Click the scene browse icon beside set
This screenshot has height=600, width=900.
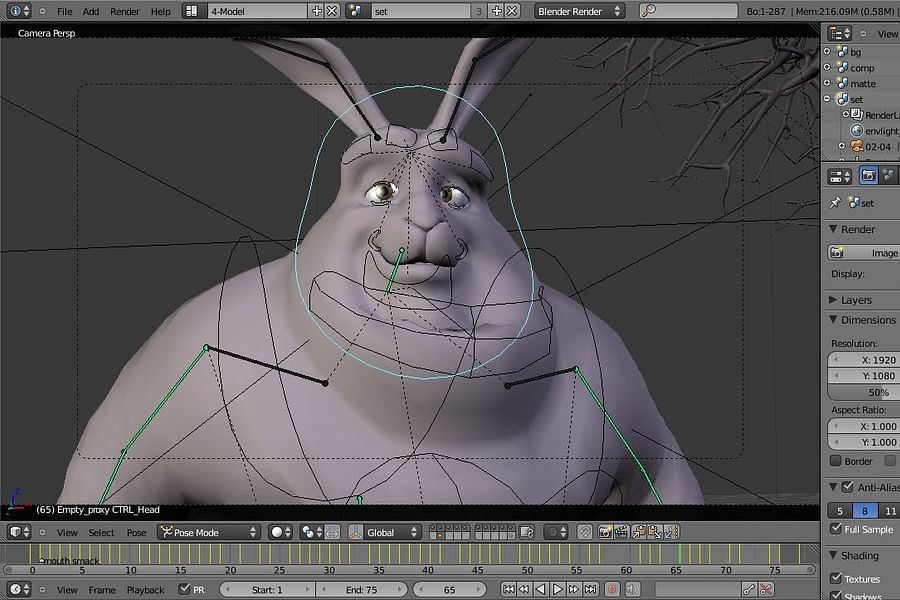point(357,11)
